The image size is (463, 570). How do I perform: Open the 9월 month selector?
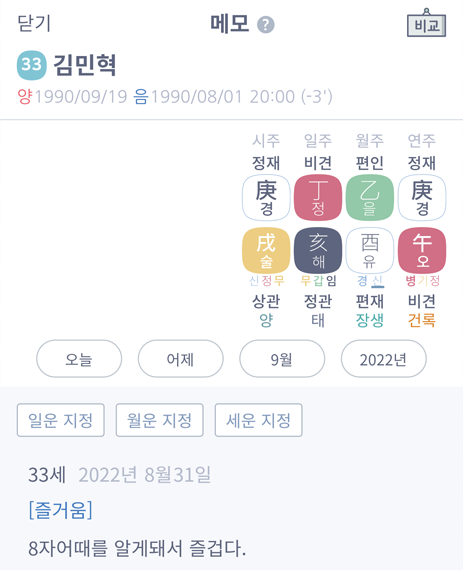click(x=282, y=359)
